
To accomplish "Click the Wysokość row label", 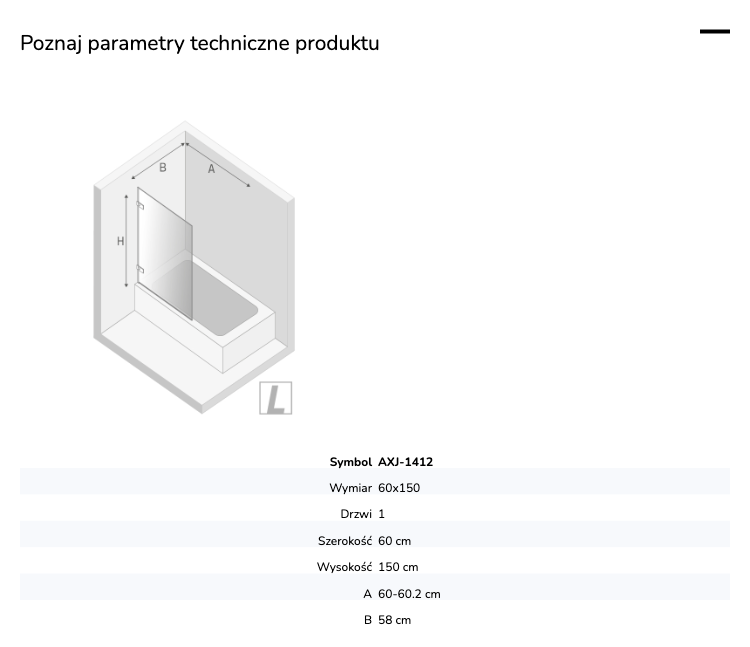I will 344,567.
